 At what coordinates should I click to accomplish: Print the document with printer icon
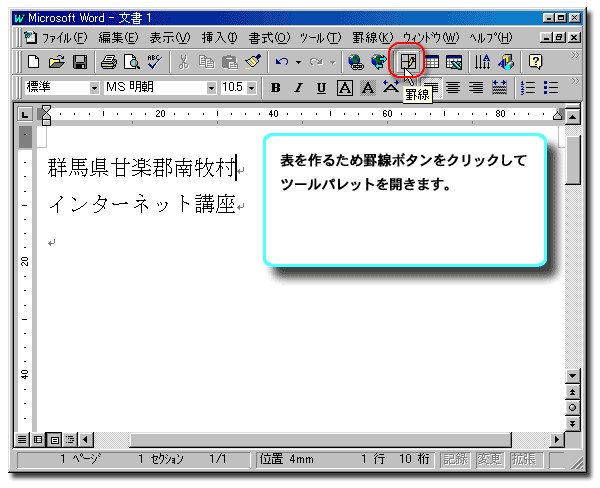pos(109,62)
